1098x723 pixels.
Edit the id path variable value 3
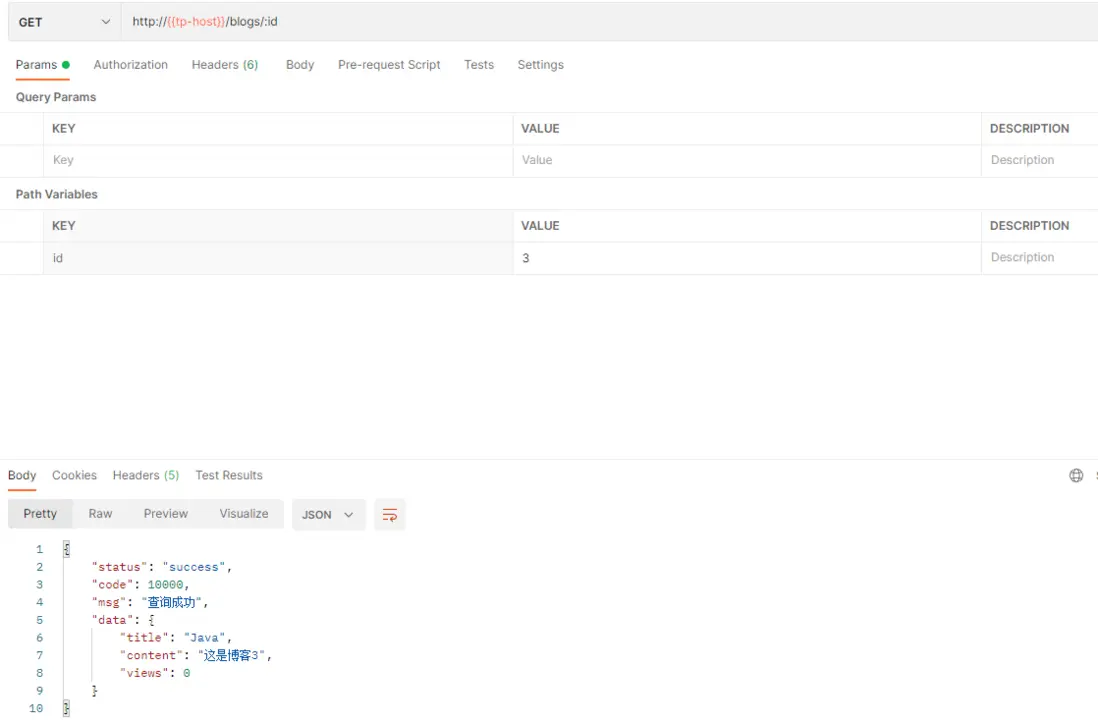coord(747,258)
